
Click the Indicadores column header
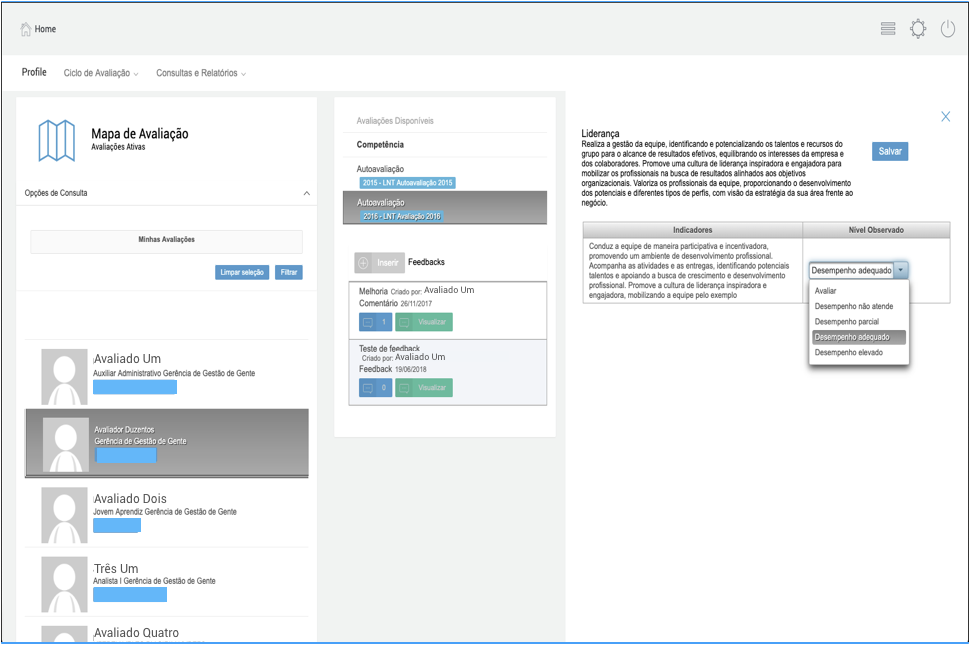pos(692,230)
